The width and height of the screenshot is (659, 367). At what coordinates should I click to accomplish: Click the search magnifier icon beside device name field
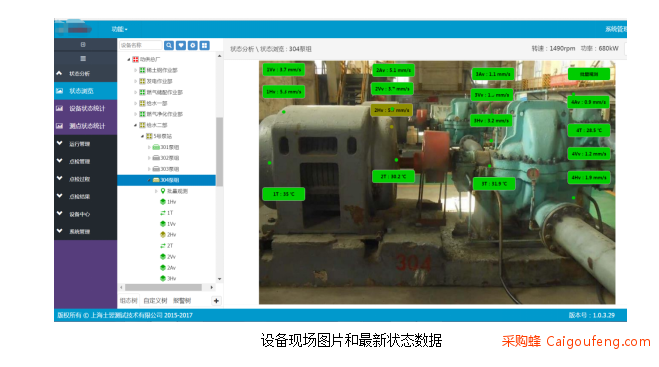coord(169,45)
